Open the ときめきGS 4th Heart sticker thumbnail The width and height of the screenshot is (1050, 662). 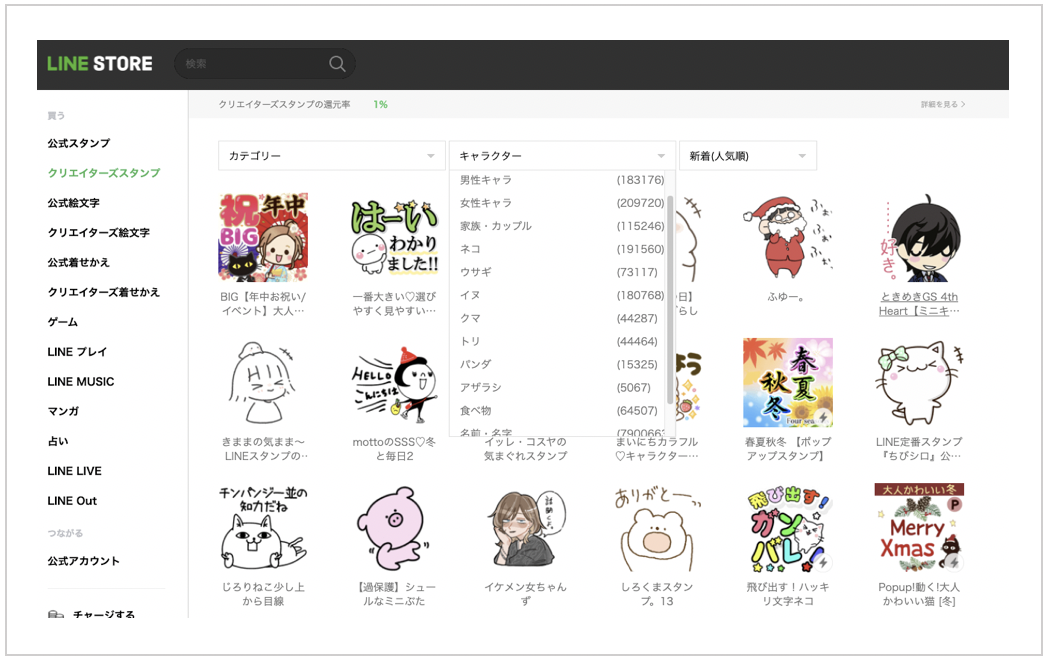pos(919,238)
